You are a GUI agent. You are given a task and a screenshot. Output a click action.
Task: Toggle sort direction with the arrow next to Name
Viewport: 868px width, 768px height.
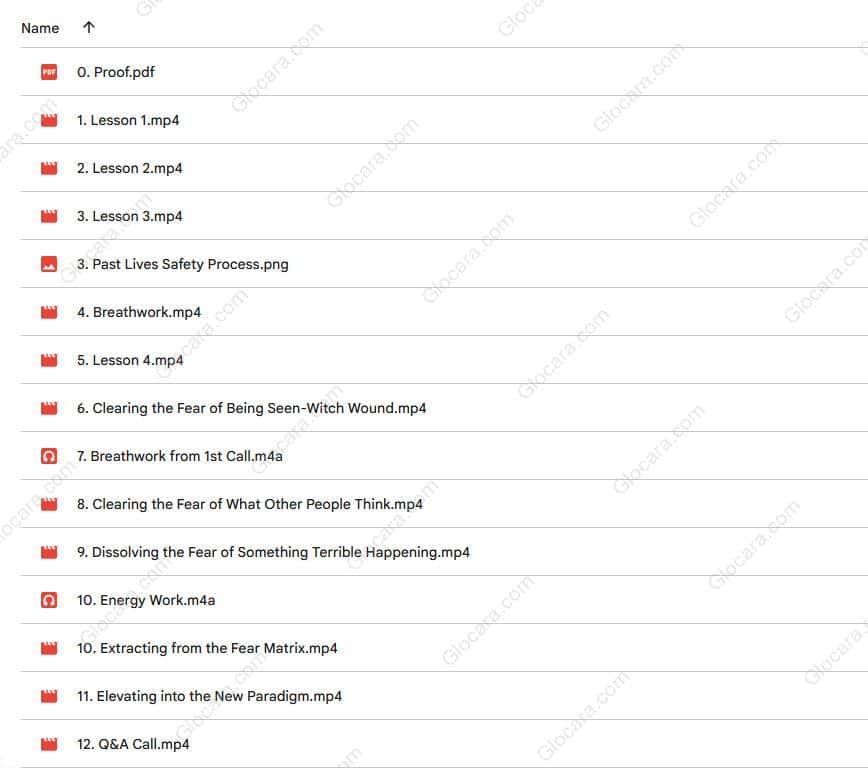tap(89, 28)
